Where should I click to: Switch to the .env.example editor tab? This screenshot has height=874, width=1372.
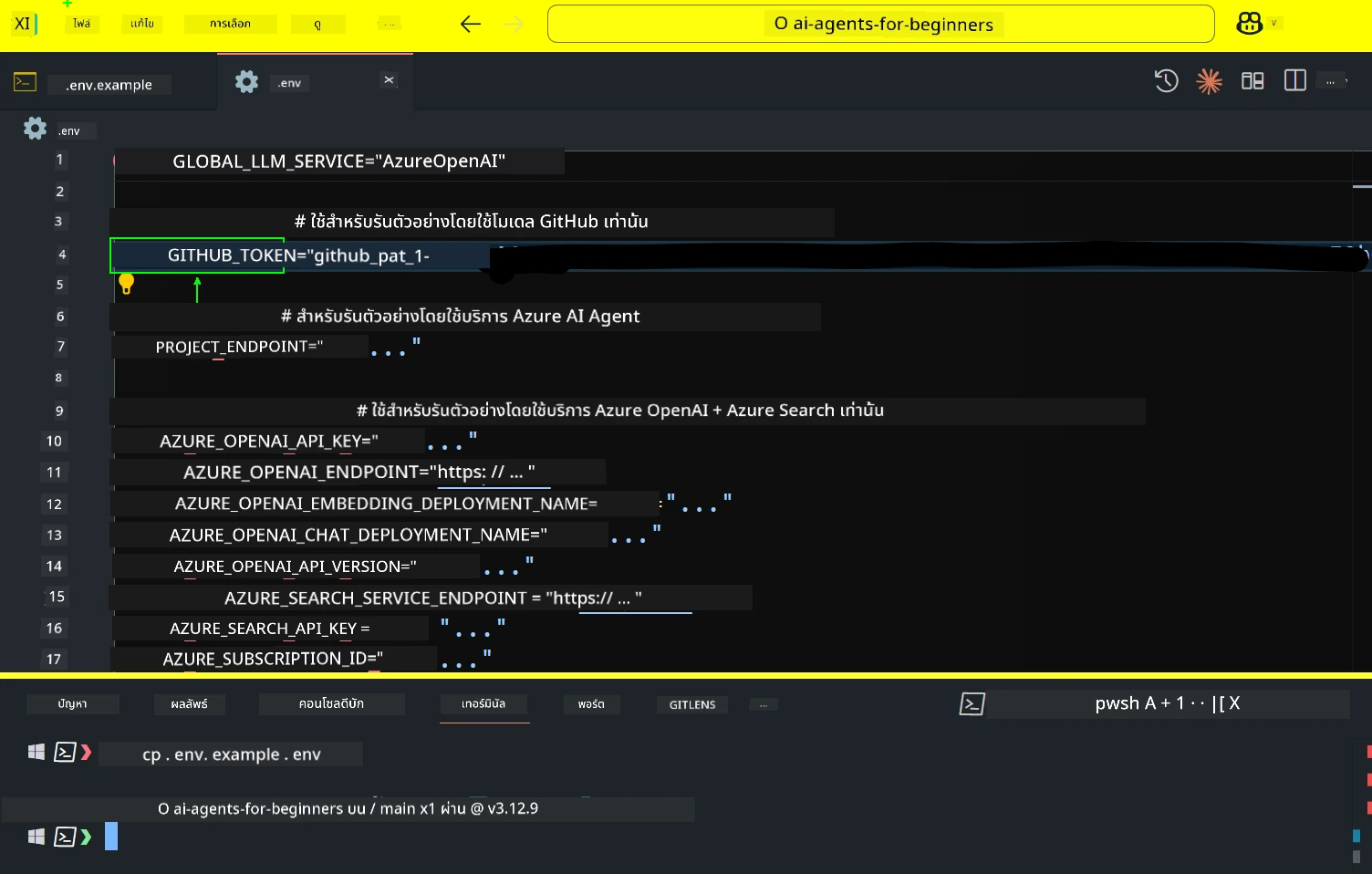109,85
